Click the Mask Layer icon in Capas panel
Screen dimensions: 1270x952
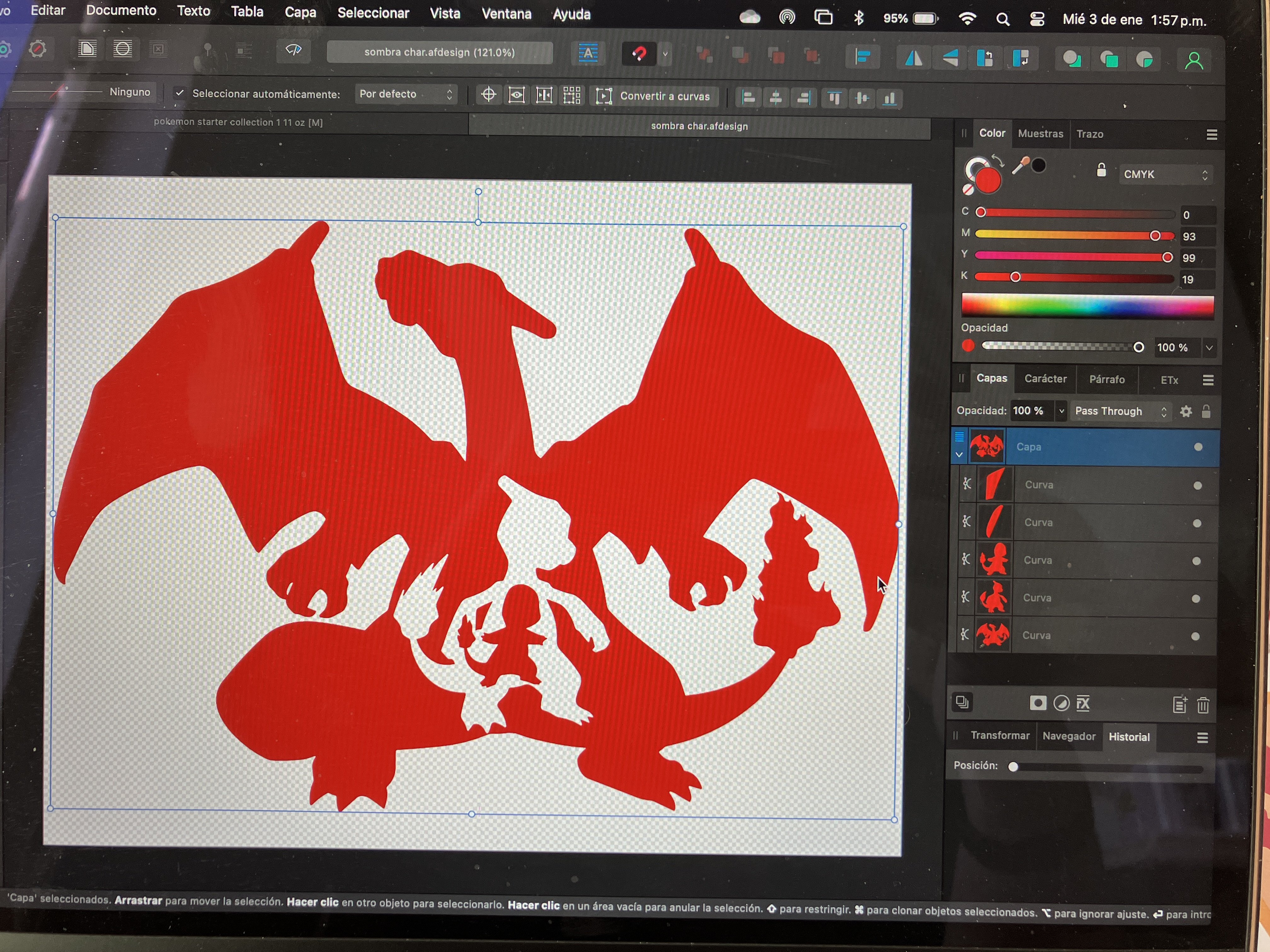(x=1038, y=703)
